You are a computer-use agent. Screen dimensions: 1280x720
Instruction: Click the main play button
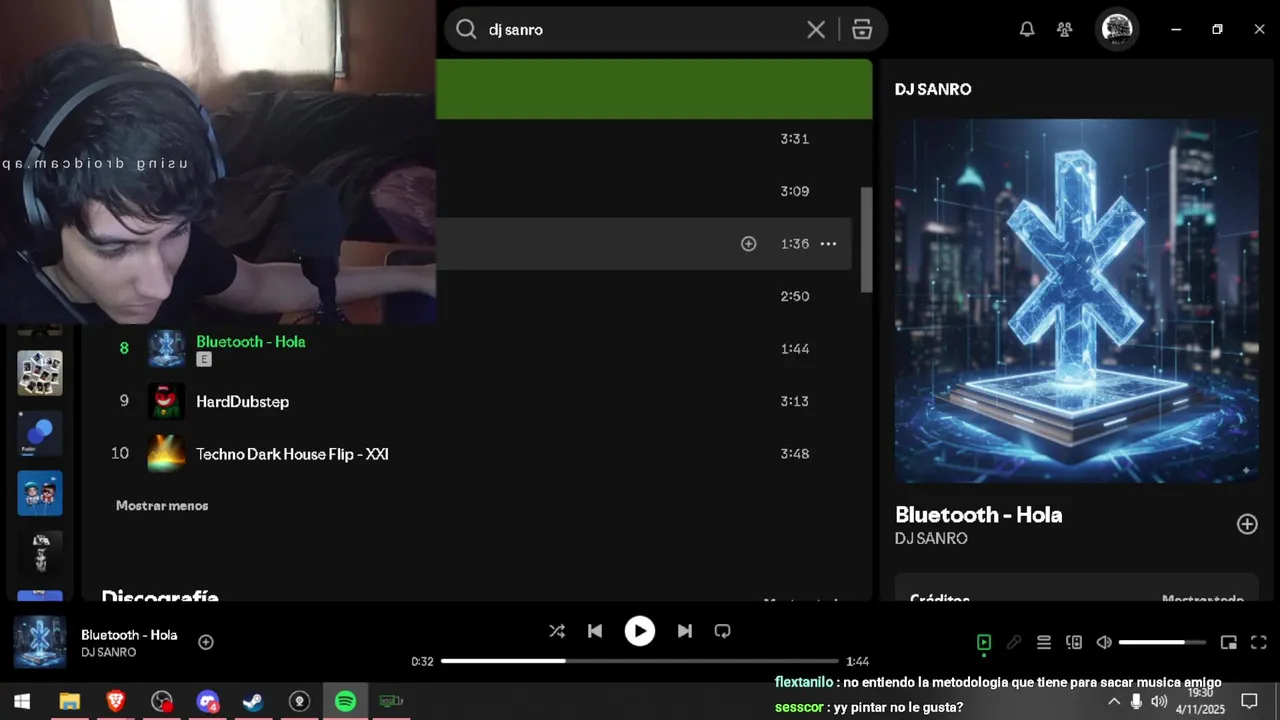pos(640,631)
